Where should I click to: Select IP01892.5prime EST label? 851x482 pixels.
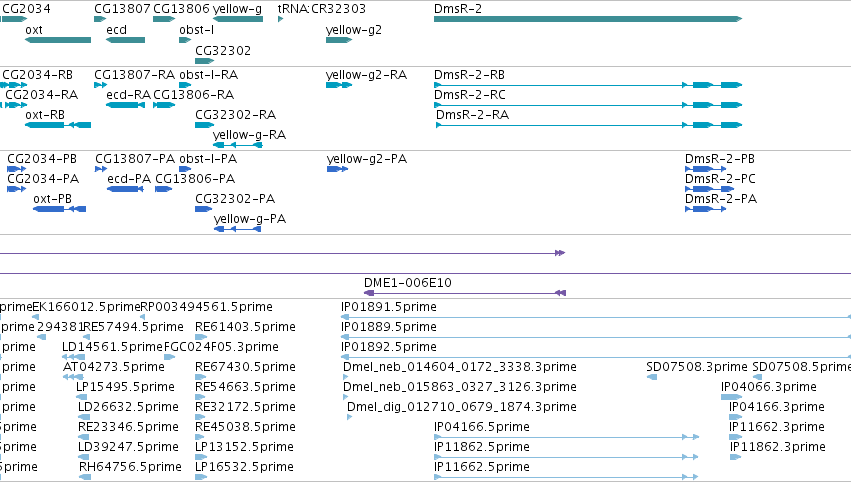tap(389, 347)
